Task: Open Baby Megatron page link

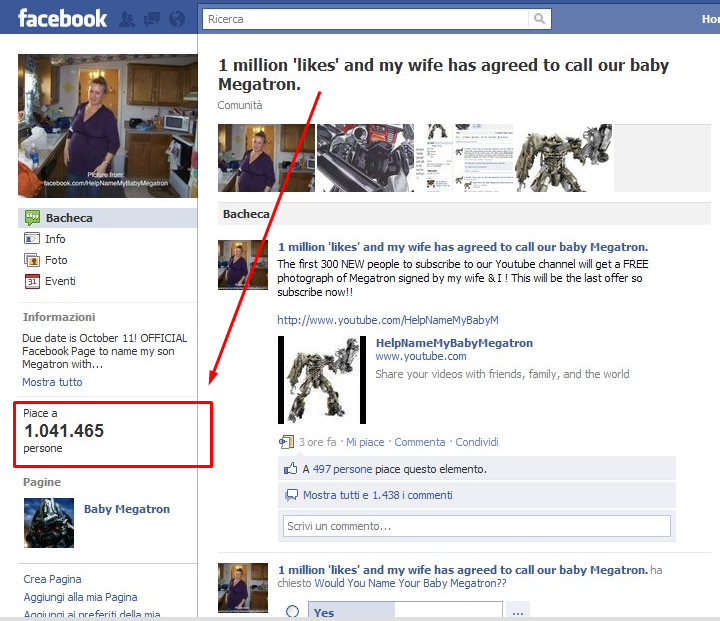Action: [x=127, y=509]
